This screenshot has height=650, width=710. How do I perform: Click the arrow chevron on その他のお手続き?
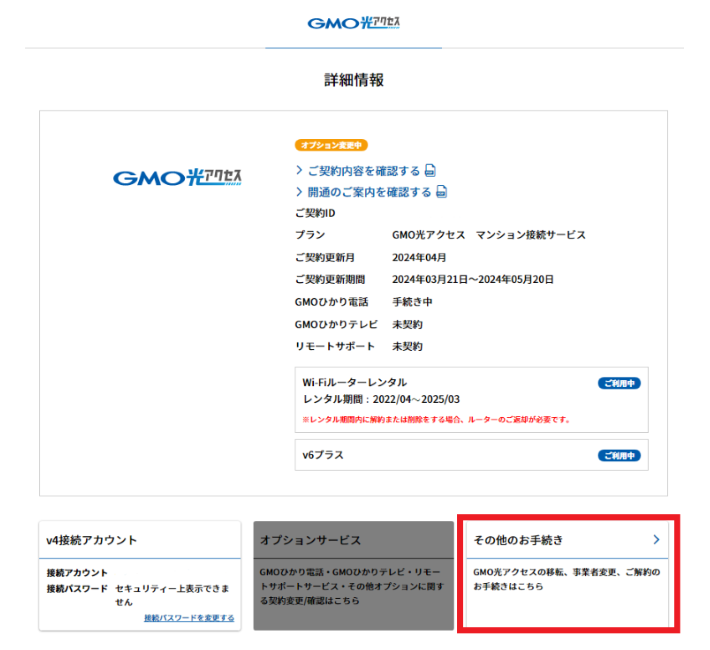[657, 539]
